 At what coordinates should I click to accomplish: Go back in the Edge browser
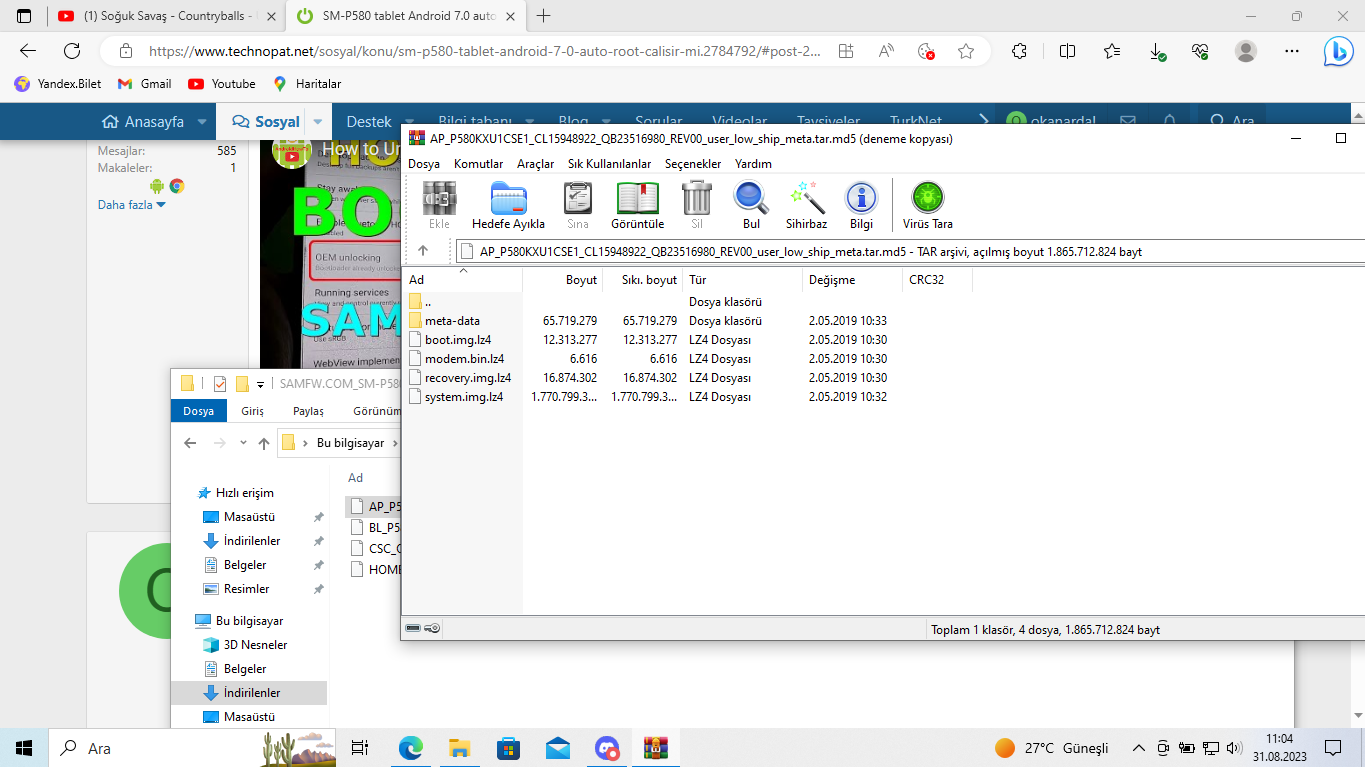point(28,51)
